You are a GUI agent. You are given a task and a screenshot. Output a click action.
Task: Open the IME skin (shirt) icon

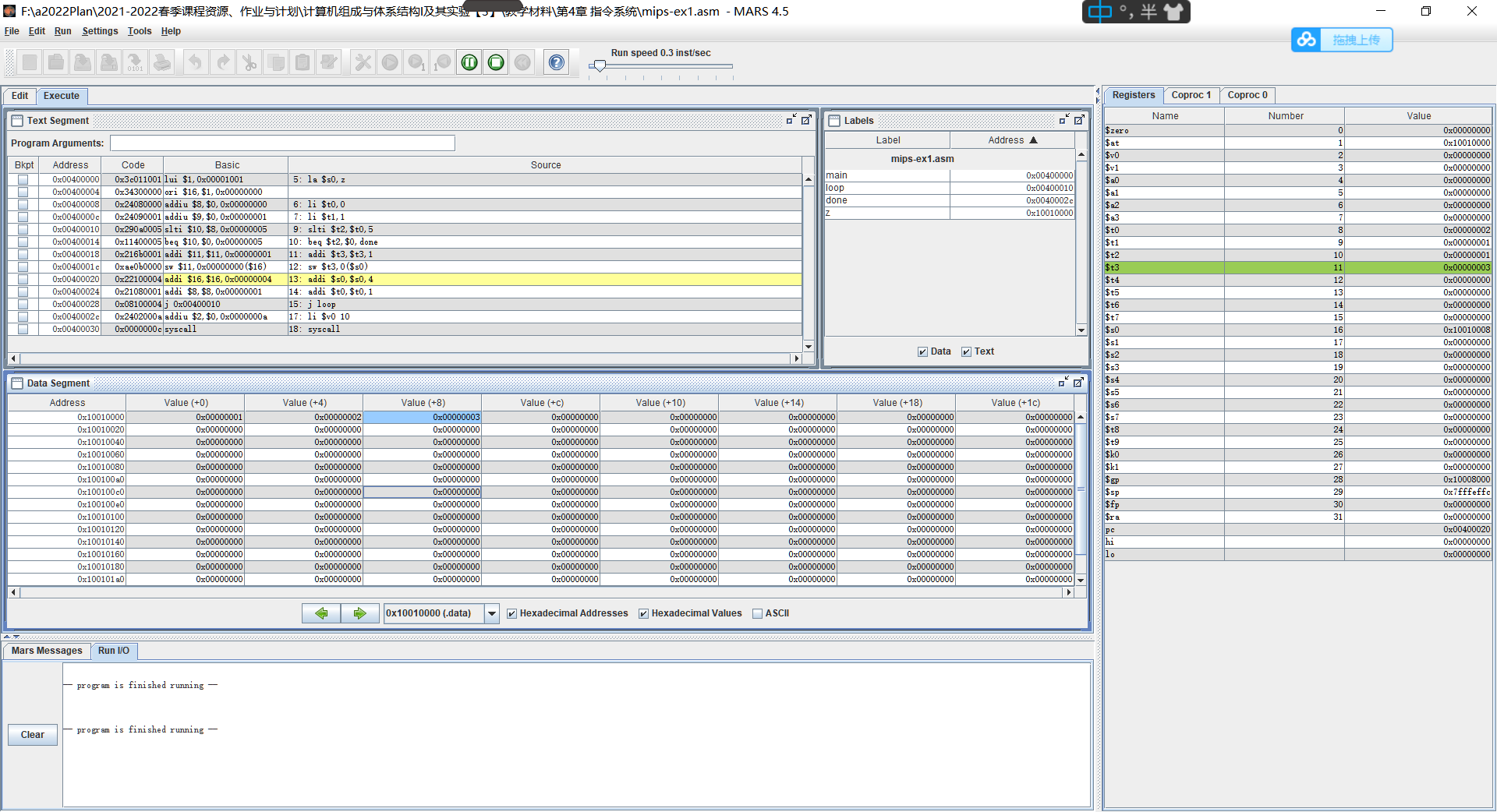click(1173, 12)
